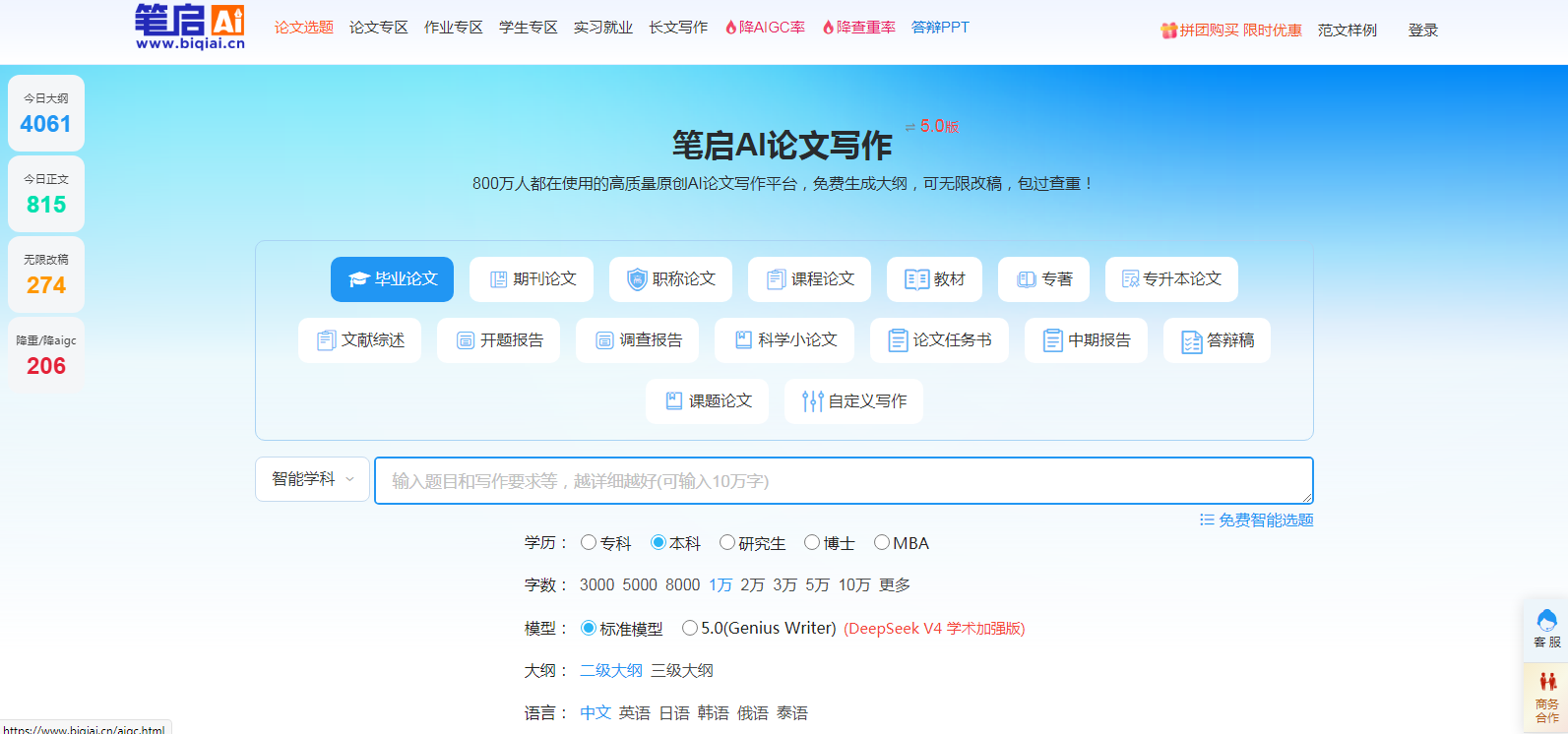
Task: Select the 本科 education radio button
Action: (x=659, y=542)
